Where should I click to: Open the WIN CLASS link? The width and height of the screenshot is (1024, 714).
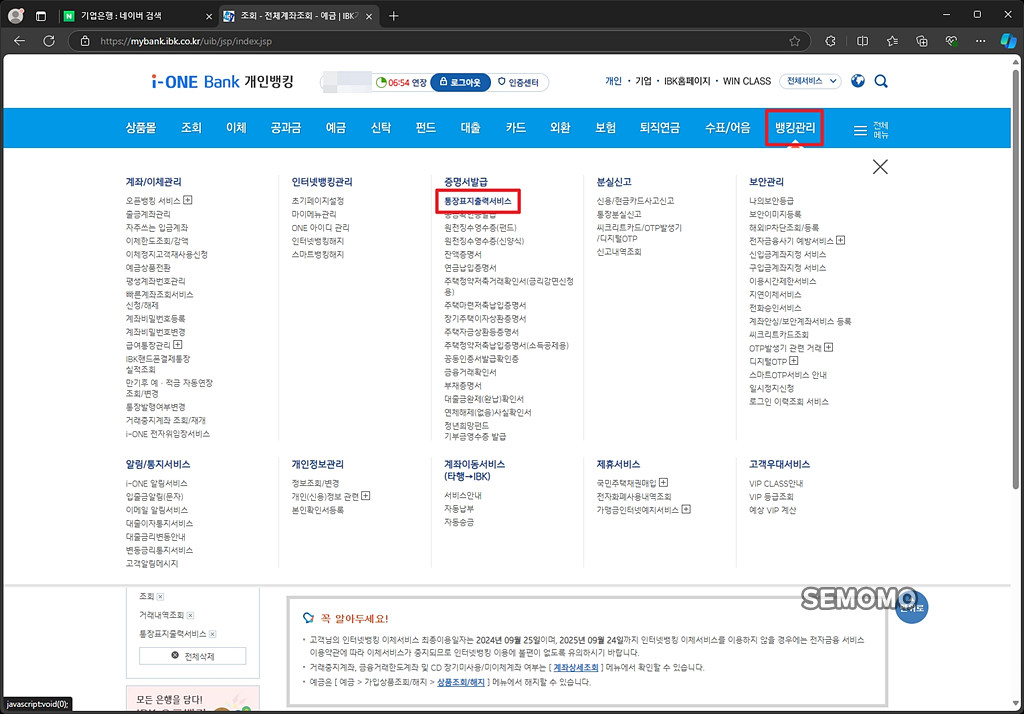click(746, 81)
